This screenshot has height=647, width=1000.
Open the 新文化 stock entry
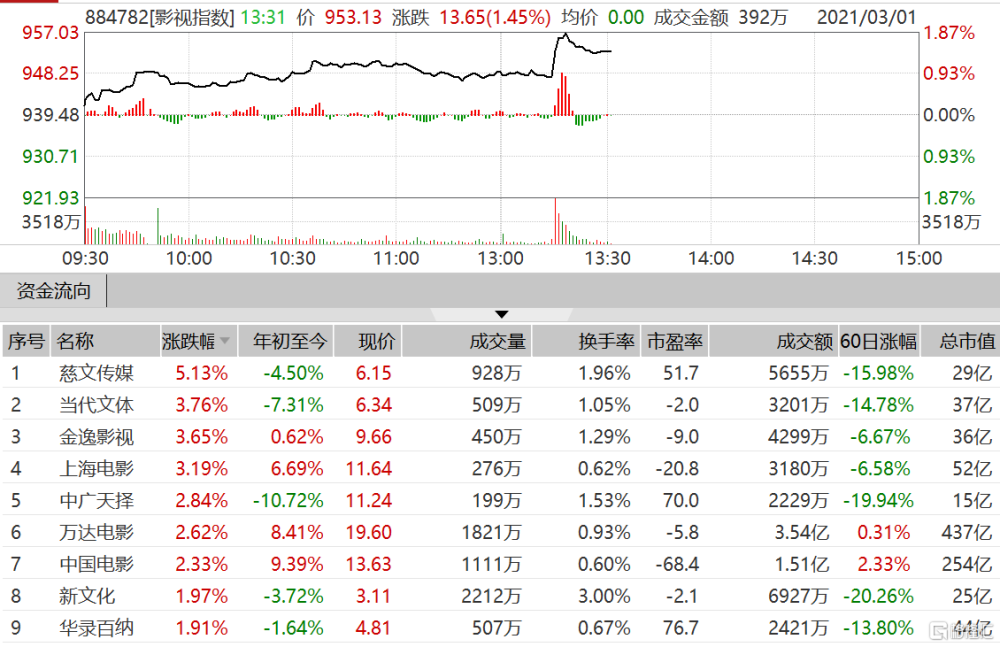87,597
